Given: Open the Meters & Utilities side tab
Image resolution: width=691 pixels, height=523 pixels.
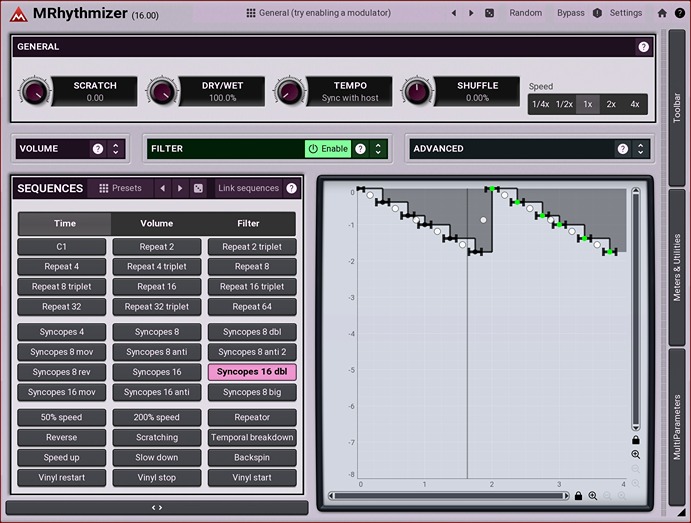Looking at the screenshot, I should (x=677, y=268).
